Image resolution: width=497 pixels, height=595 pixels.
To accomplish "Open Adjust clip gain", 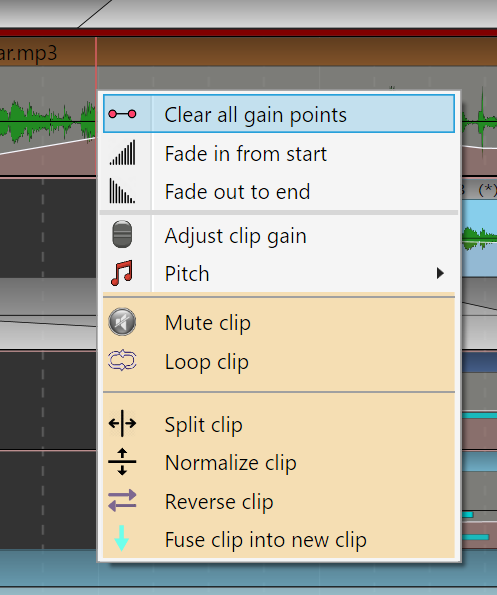I will (x=279, y=236).
